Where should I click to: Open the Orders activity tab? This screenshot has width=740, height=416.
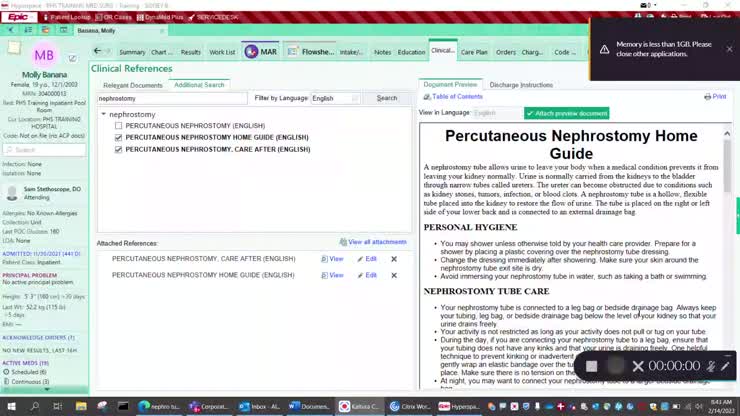coord(505,52)
